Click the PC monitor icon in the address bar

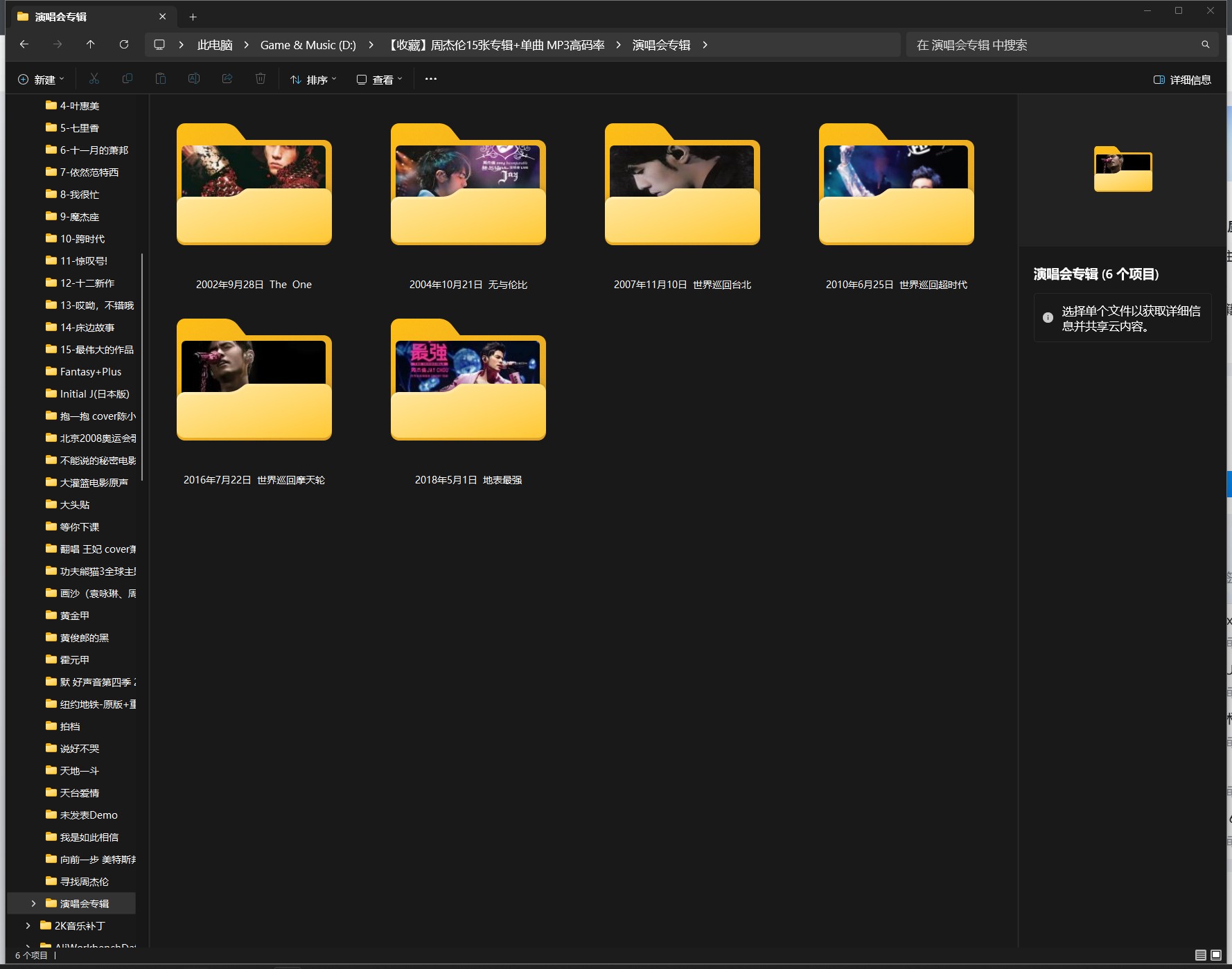point(159,44)
